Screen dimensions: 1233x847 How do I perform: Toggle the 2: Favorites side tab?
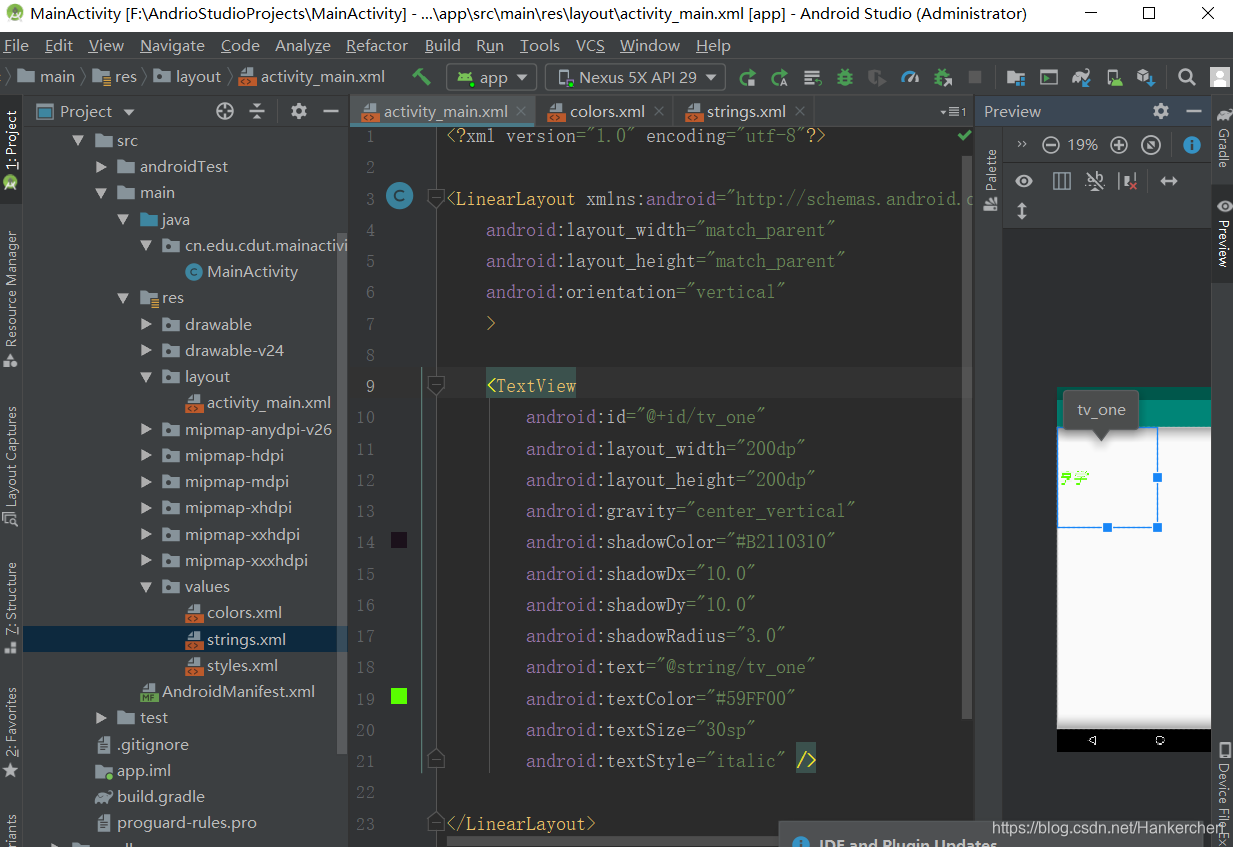(x=11, y=731)
